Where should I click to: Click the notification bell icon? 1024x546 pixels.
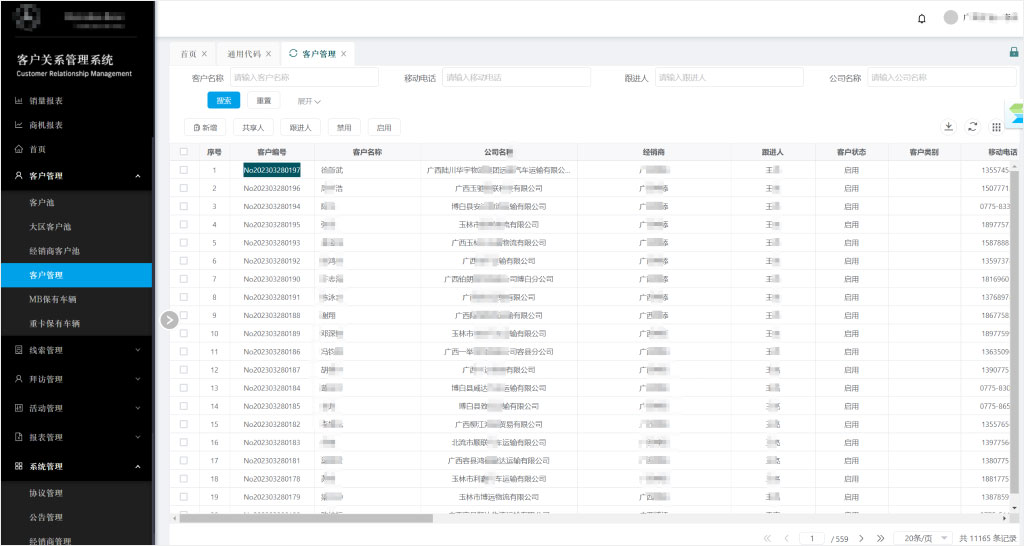coord(921,18)
